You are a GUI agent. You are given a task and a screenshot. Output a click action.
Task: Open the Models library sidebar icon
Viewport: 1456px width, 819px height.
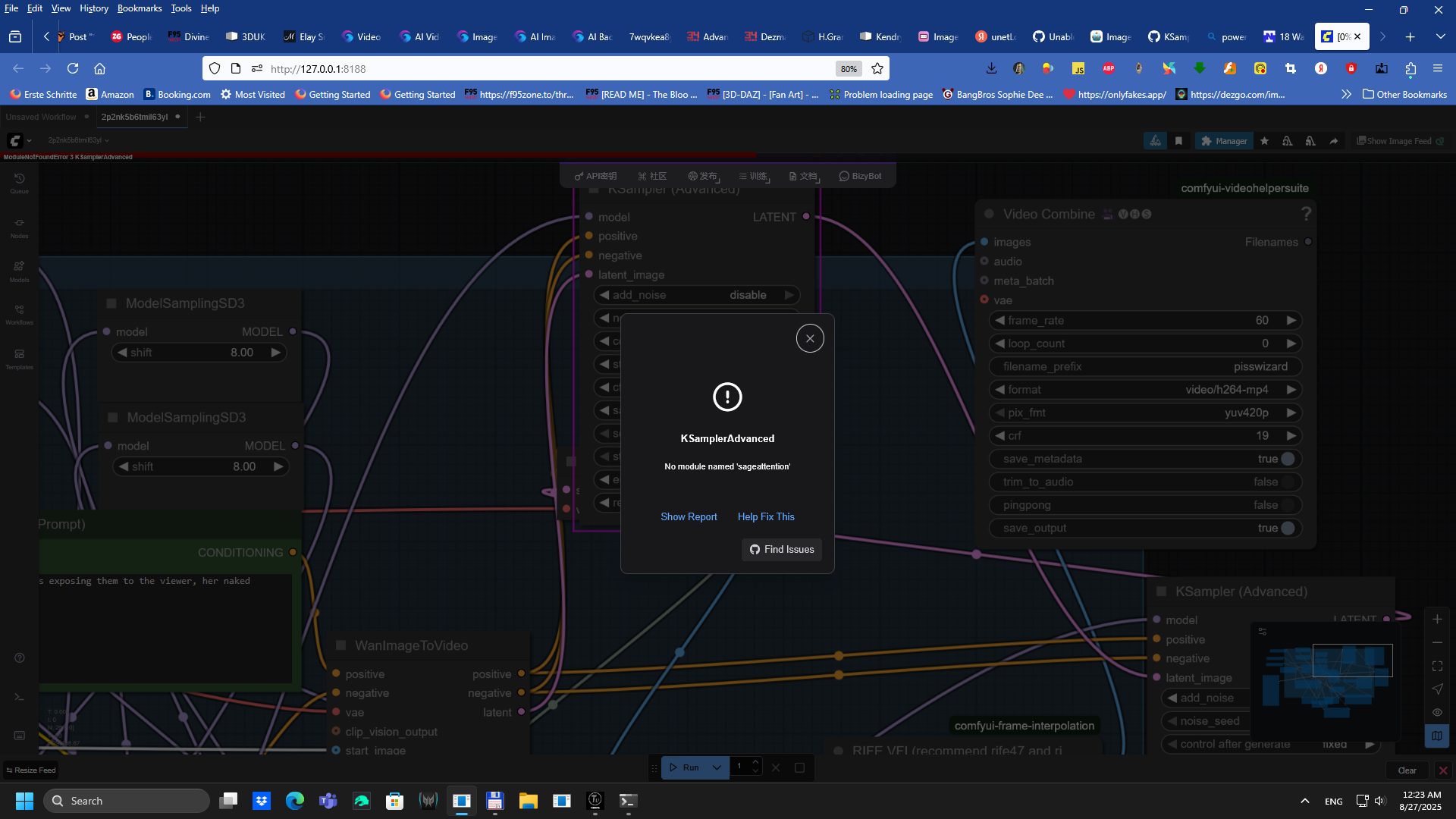tap(19, 271)
